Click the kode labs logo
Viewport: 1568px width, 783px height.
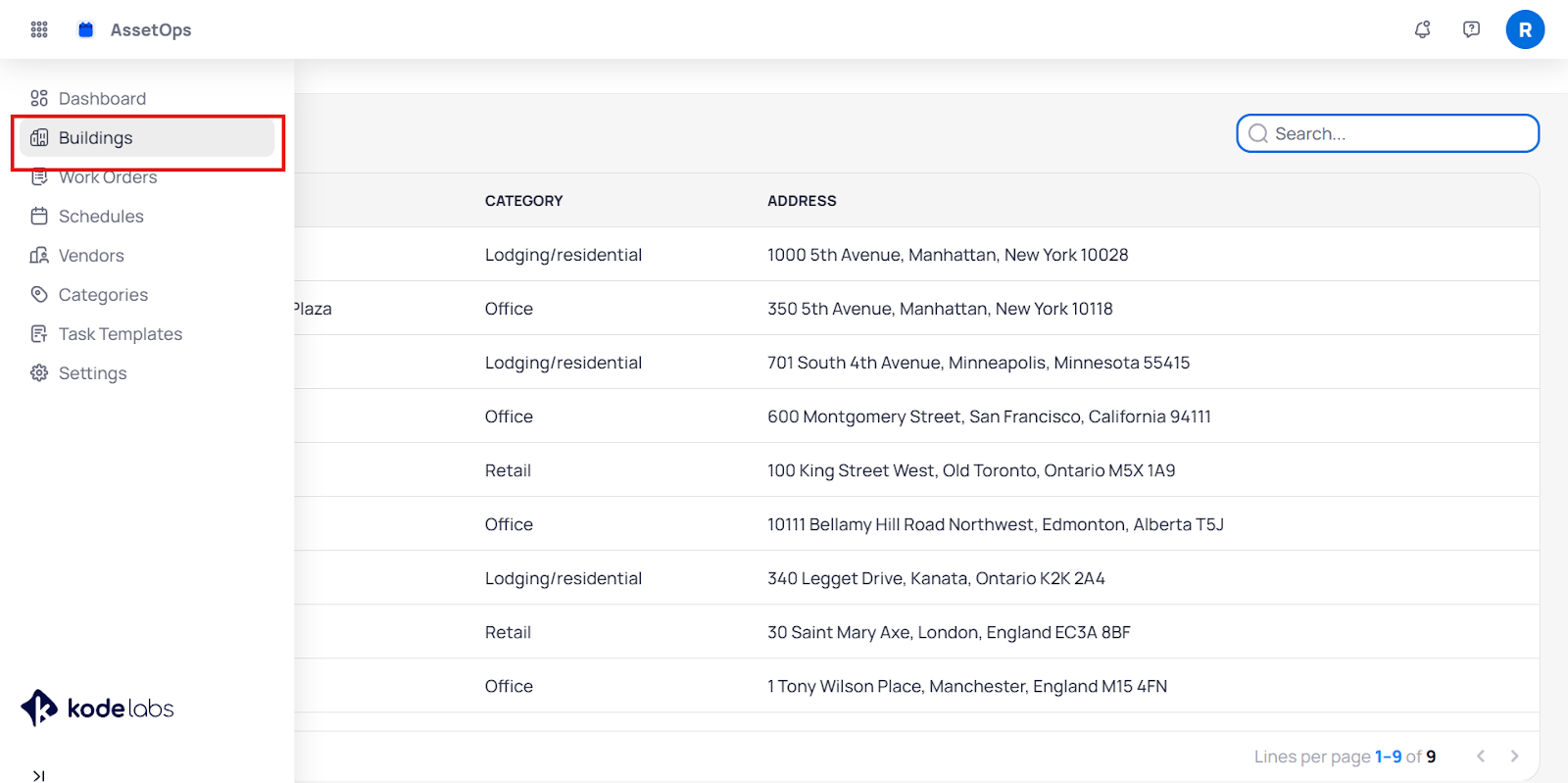97,708
